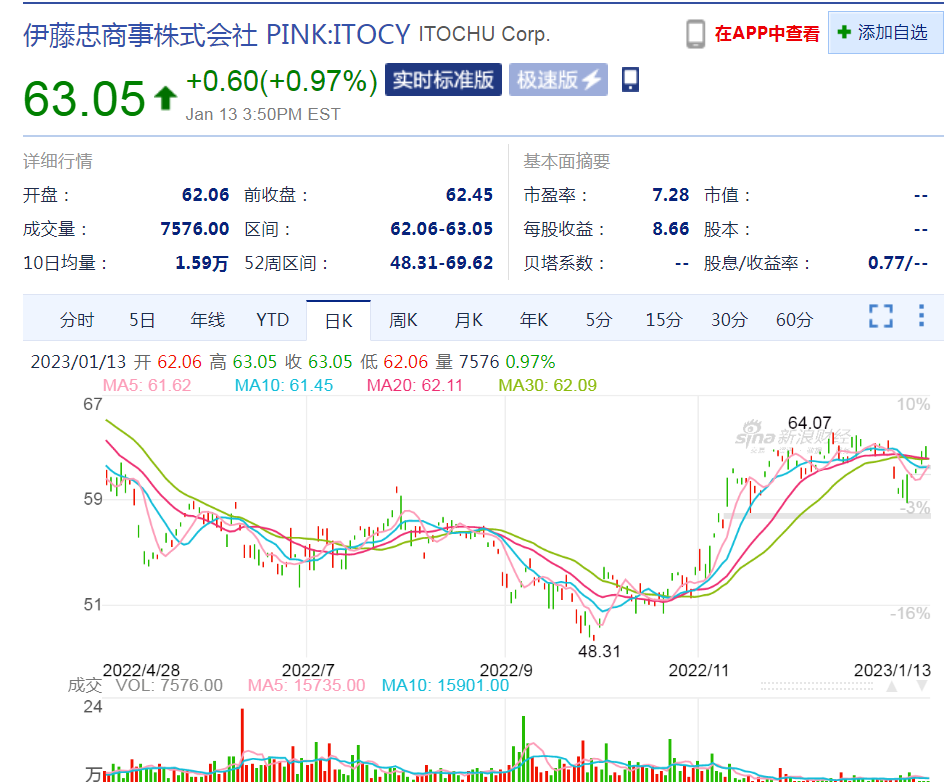Switch to 60分 interval tab
Image resolution: width=945 pixels, height=782 pixels.
coord(794,320)
